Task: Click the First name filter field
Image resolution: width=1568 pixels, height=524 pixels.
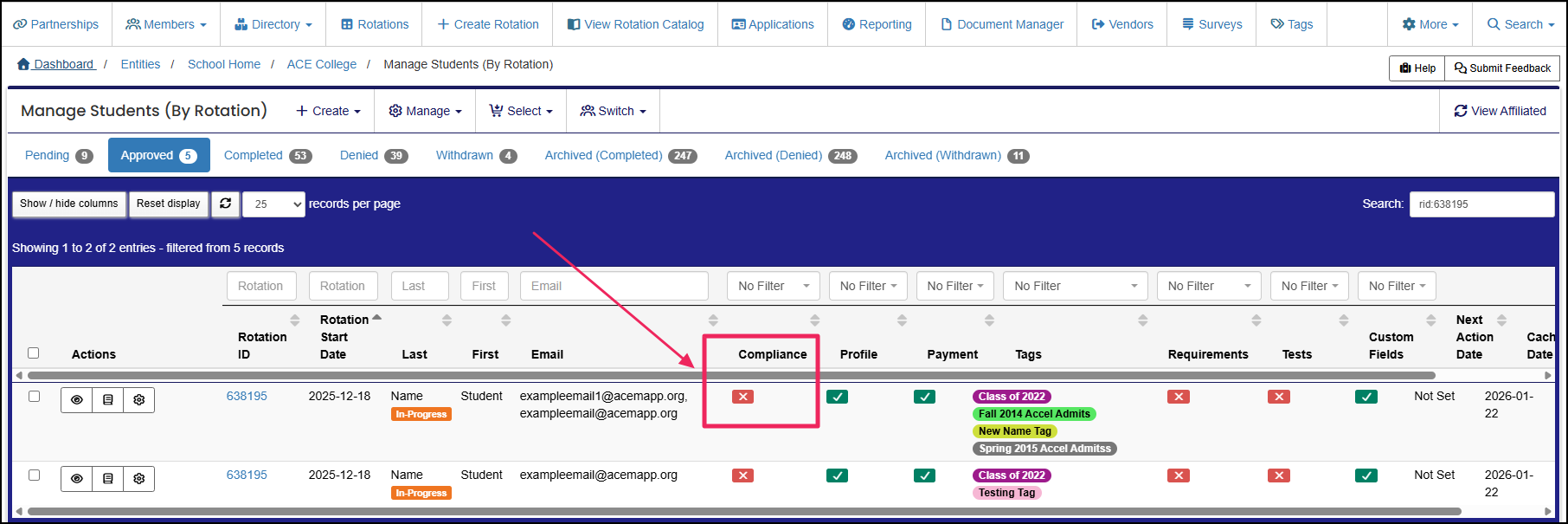Action: (x=484, y=286)
